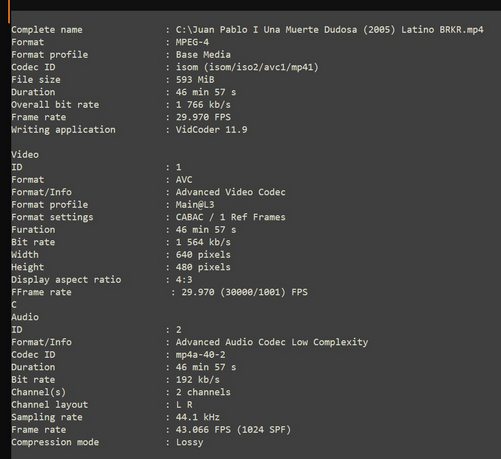The image size is (501, 459).
Task: Click the Overall bit rate value
Action: coord(203,105)
